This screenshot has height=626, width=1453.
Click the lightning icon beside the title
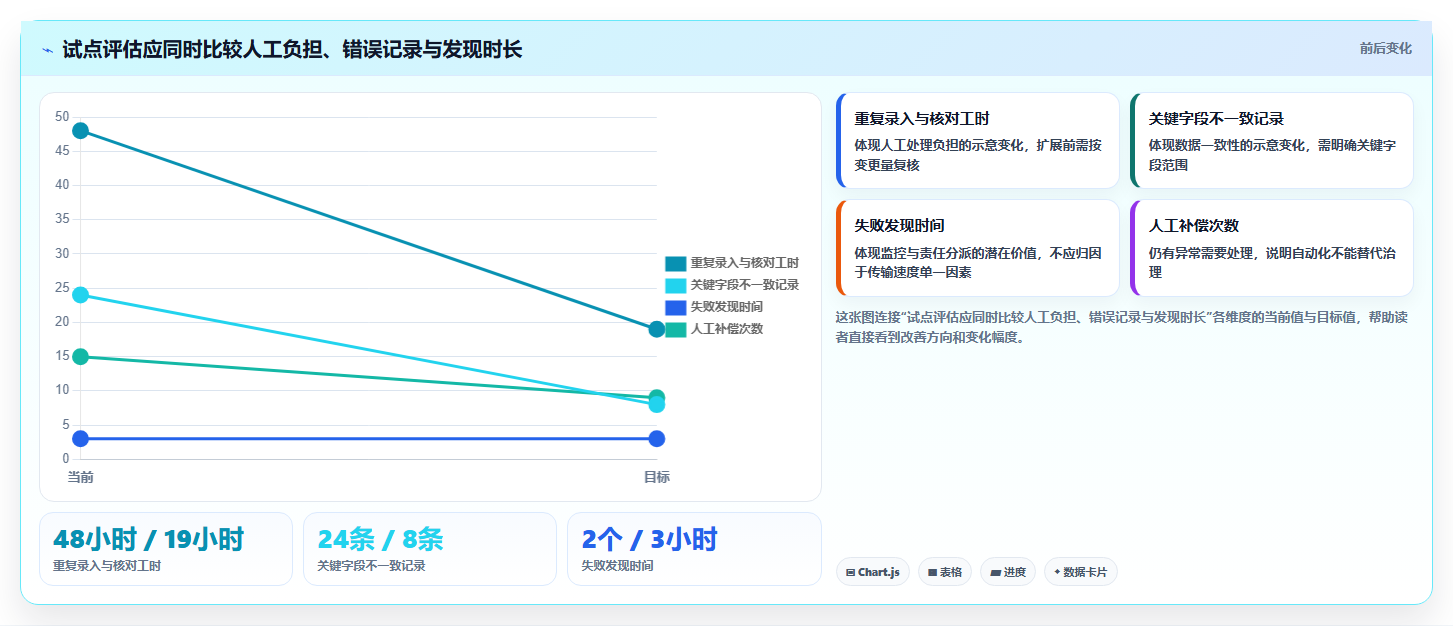pos(47,50)
